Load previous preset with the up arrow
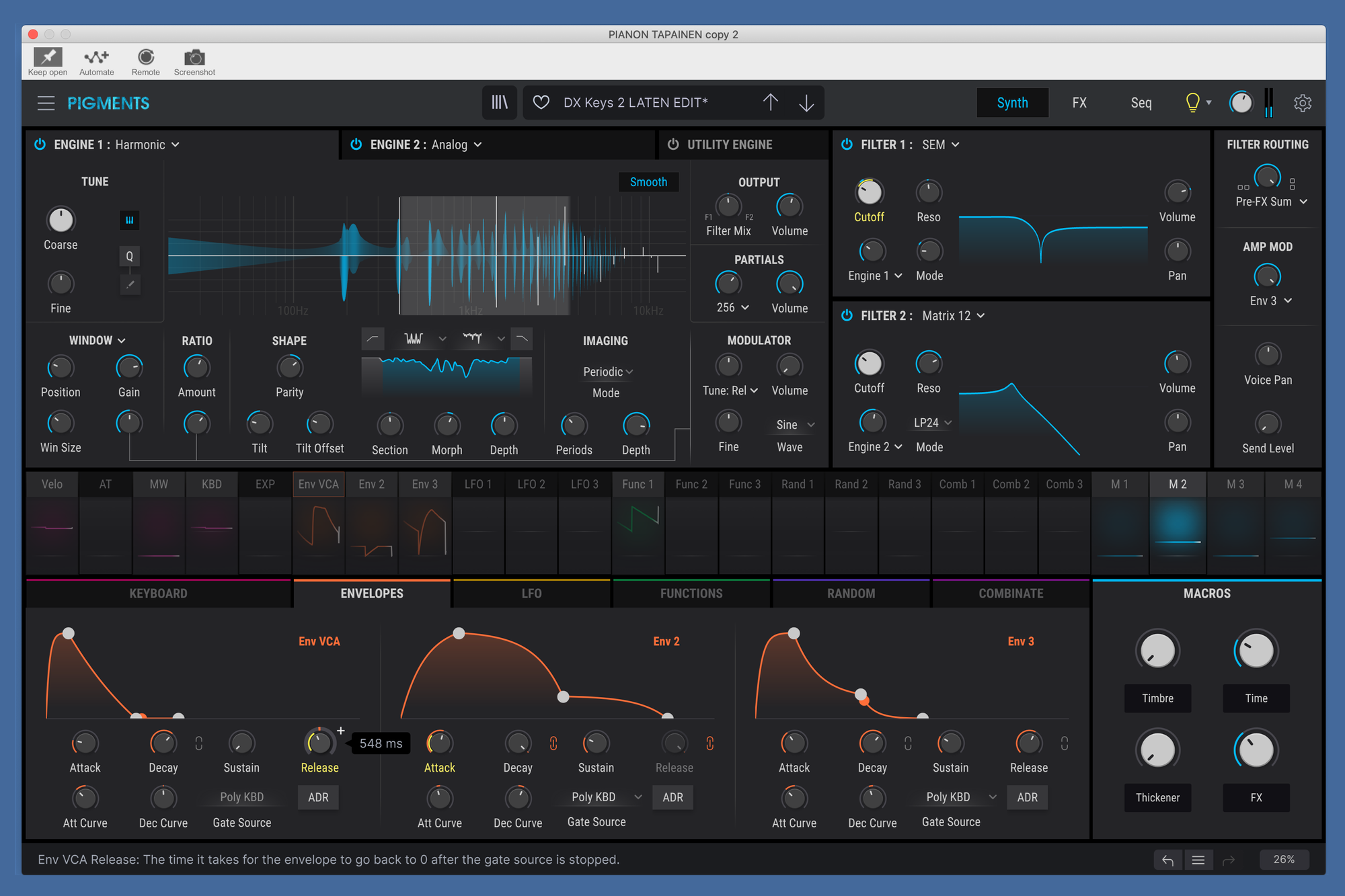Viewport: 1345px width, 896px height. tap(771, 102)
